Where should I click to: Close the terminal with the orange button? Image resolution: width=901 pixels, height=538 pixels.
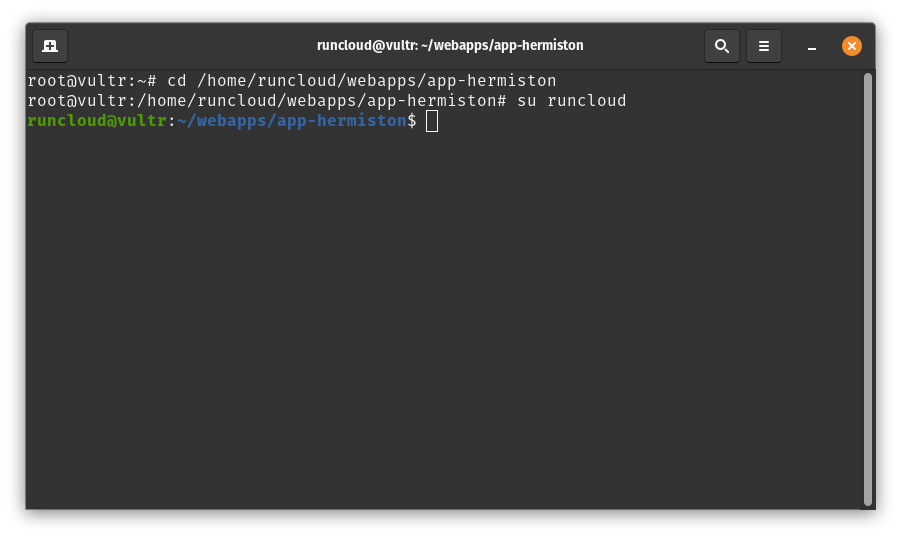click(x=851, y=46)
